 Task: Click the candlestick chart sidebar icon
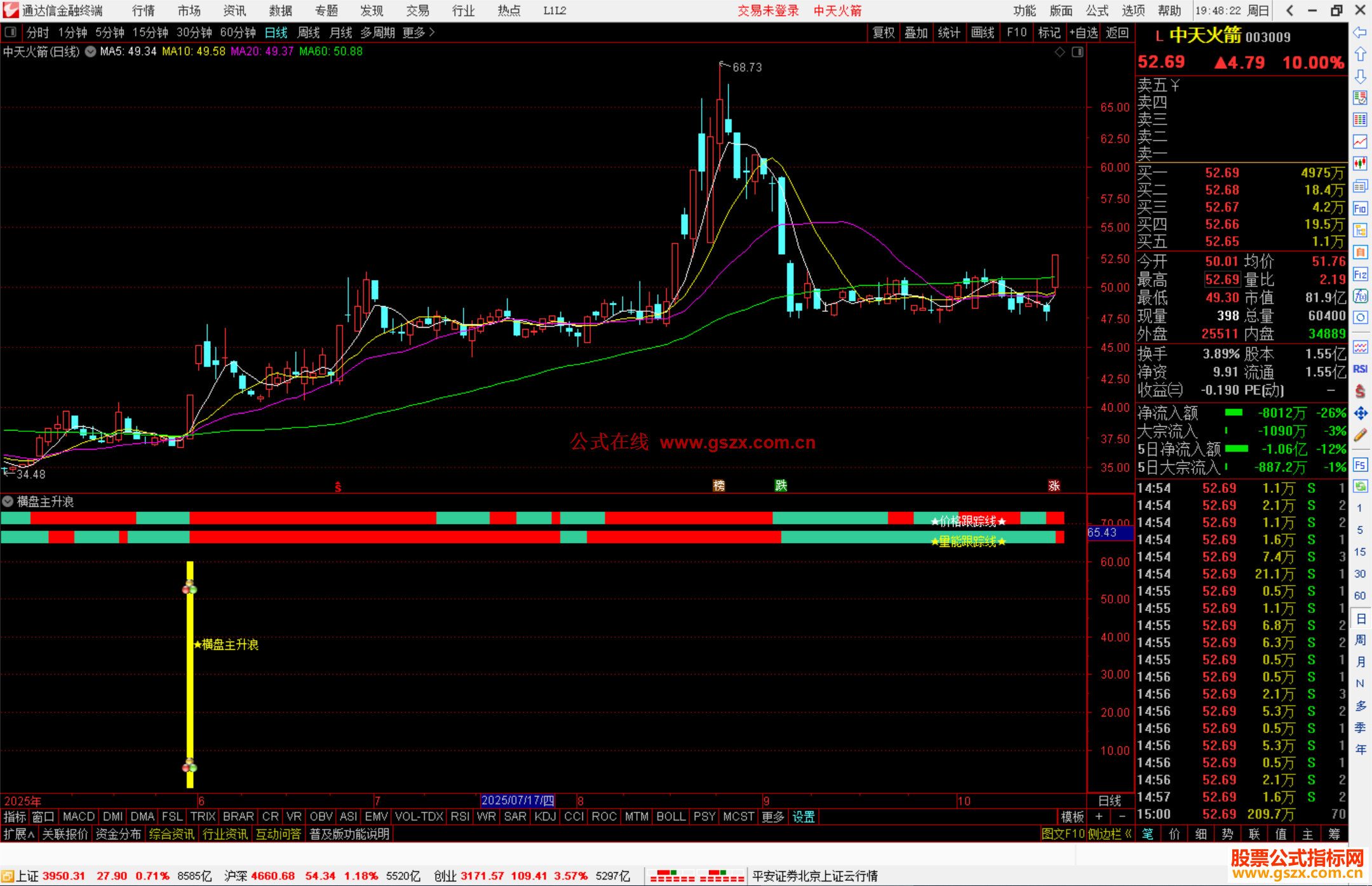1360,164
